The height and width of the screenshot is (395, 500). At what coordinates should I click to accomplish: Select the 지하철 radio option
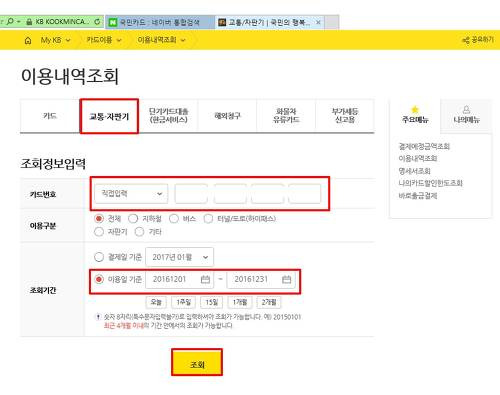pos(133,219)
